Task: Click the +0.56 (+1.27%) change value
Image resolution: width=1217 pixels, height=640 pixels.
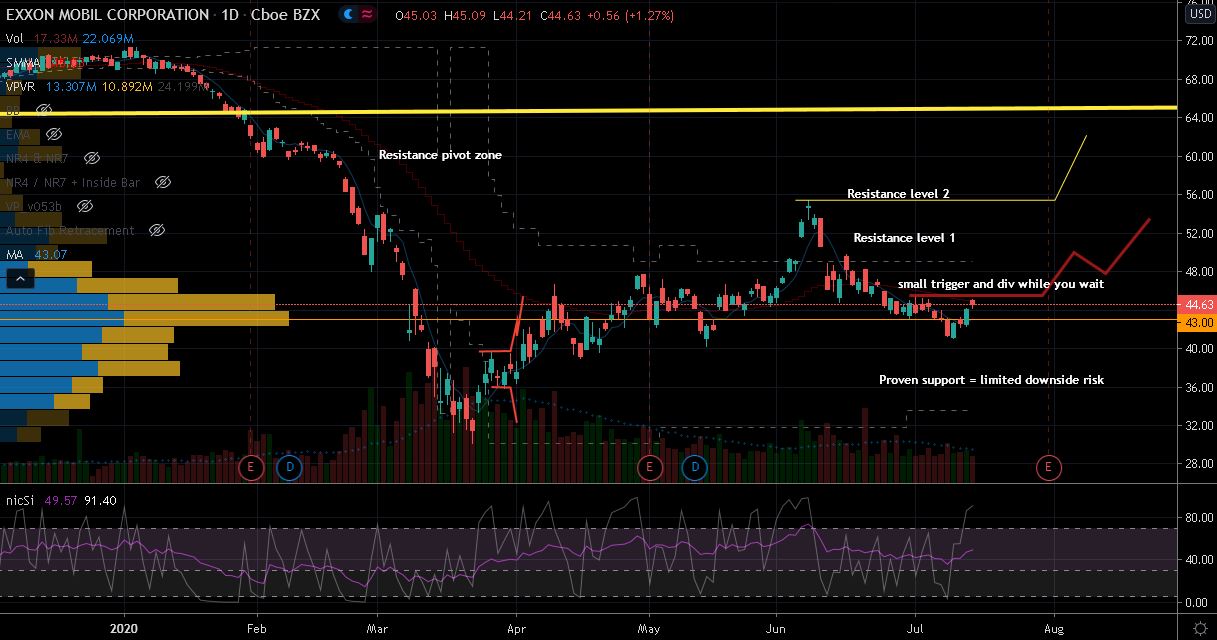Action: point(631,16)
